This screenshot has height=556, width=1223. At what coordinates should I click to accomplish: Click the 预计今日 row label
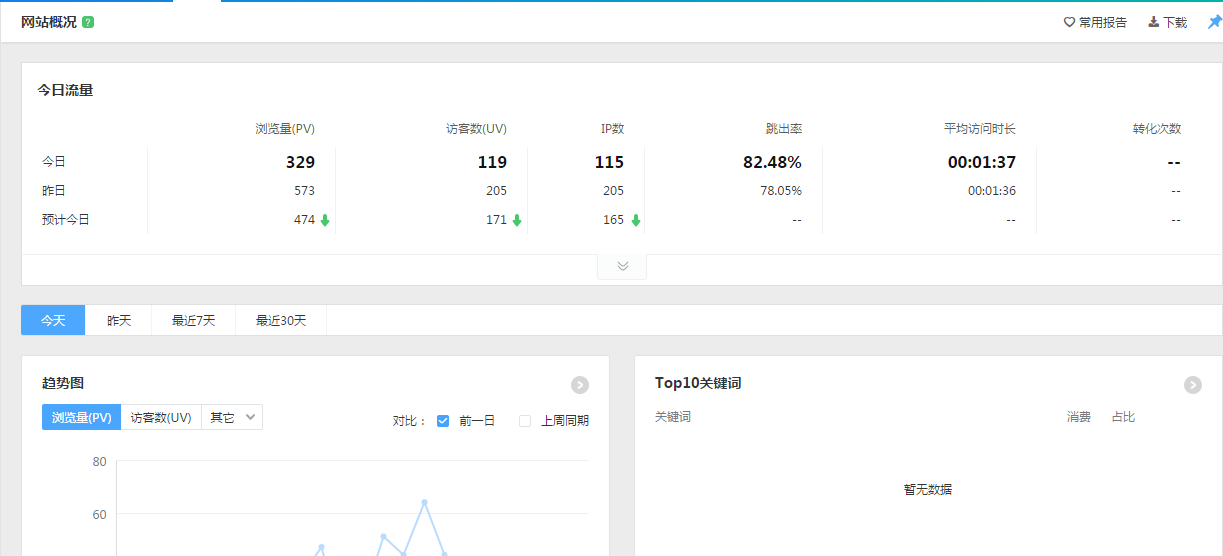pos(66,220)
